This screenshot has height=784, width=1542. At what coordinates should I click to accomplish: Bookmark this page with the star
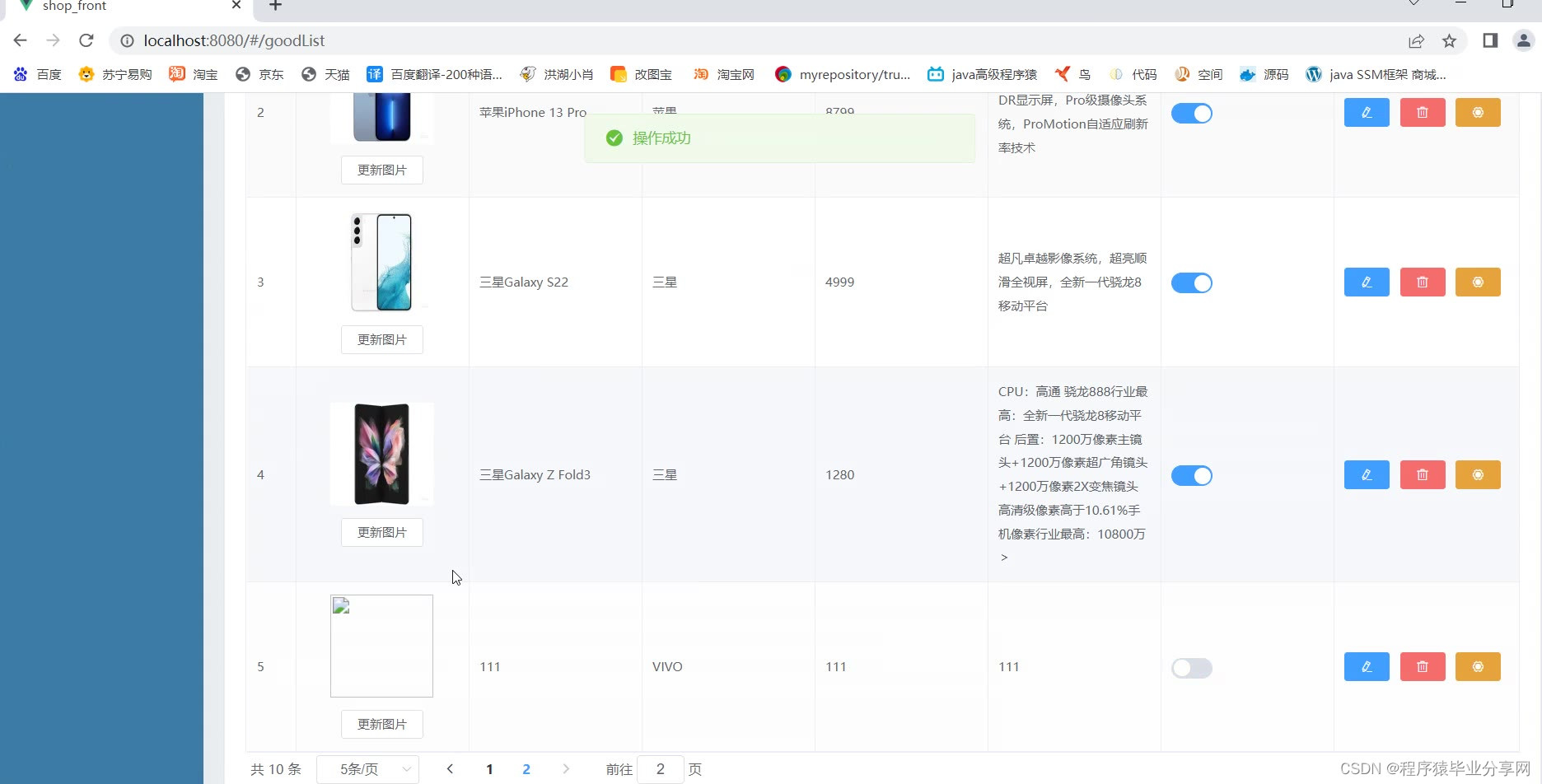pyautogui.click(x=1450, y=40)
